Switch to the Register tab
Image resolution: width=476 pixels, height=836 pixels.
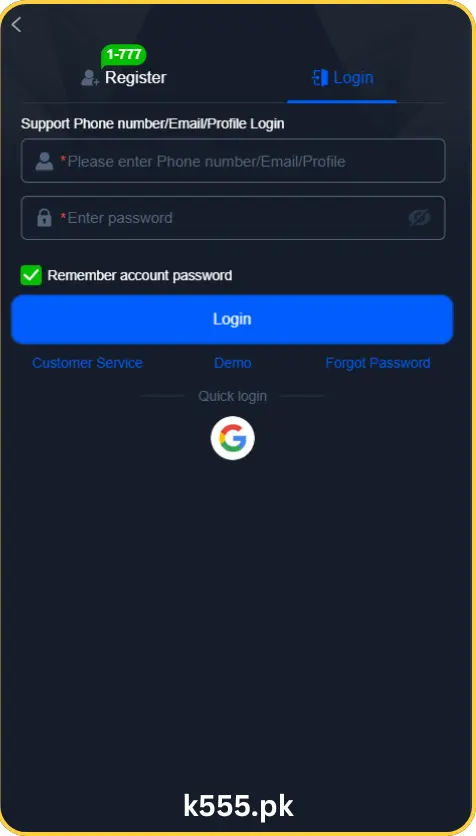pyautogui.click(x=135, y=78)
